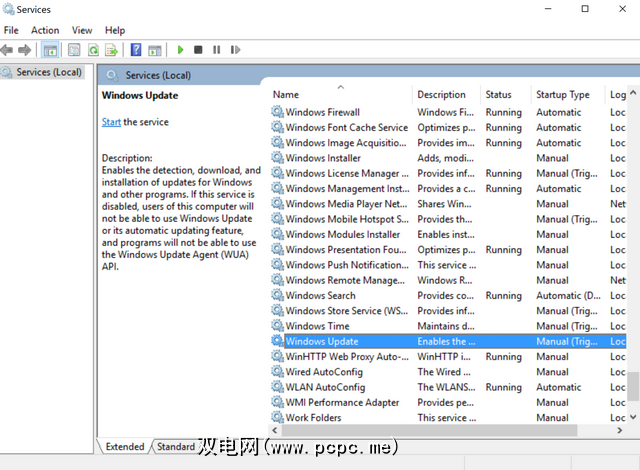Click gear icon of Windows Firewall row

click(278, 112)
